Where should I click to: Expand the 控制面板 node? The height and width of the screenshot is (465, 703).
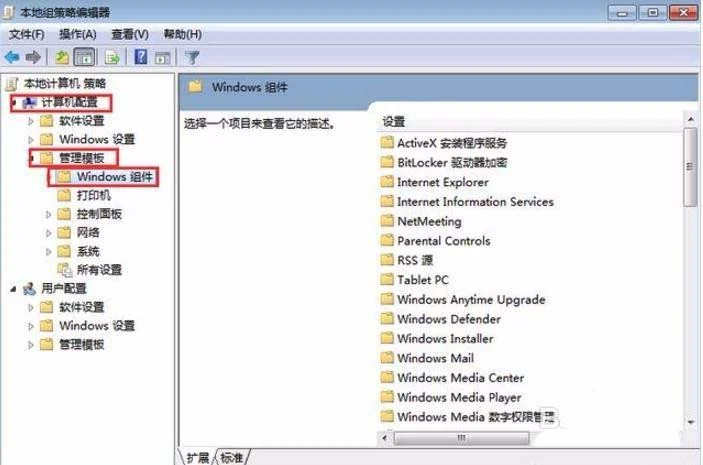(x=48, y=214)
